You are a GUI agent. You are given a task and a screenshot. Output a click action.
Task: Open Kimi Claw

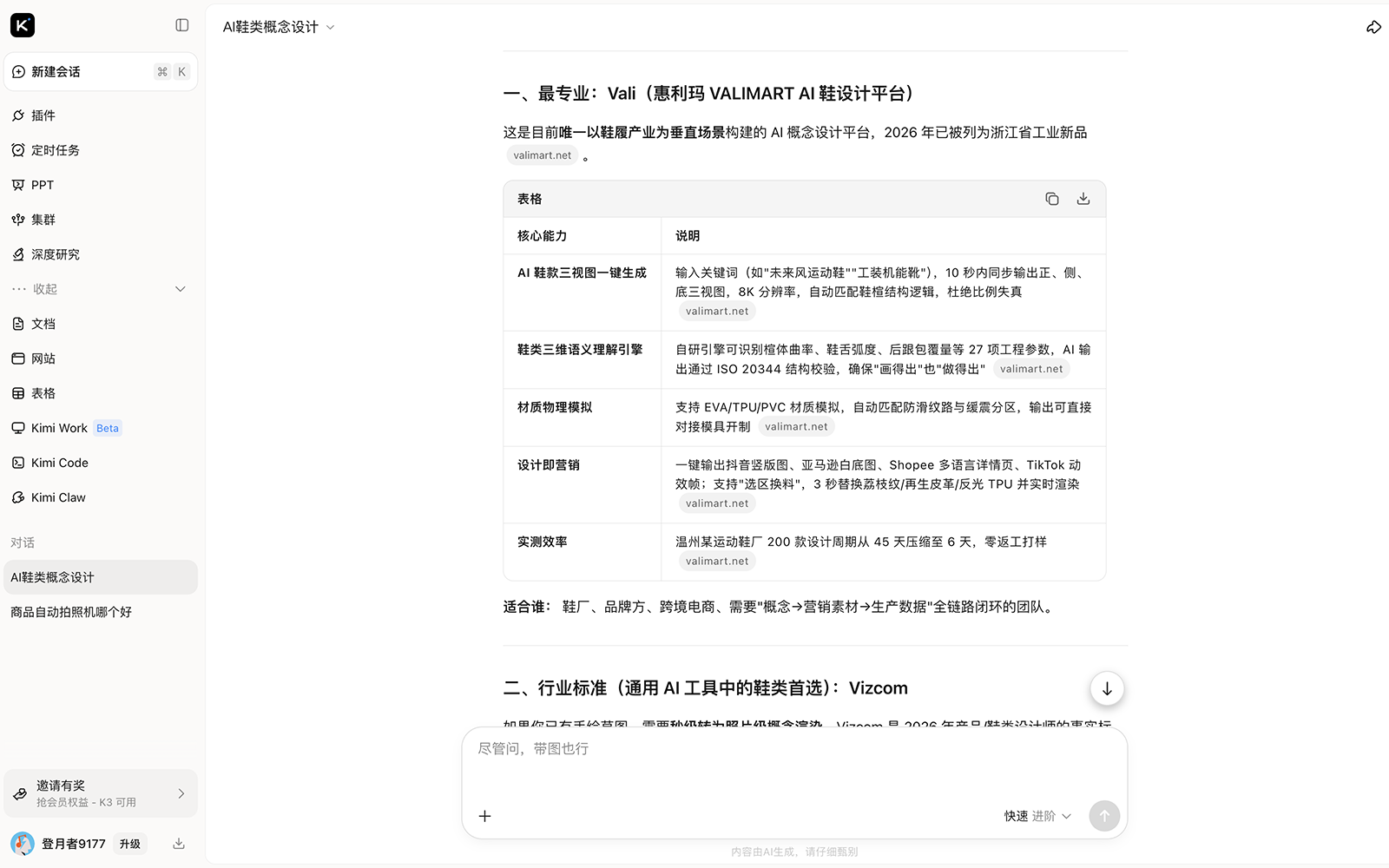click(x=101, y=497)
